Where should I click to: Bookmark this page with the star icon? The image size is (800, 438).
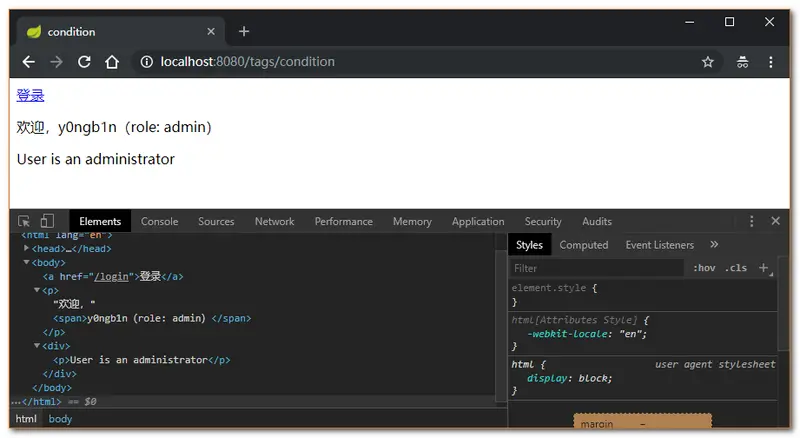tap(708, 62)
